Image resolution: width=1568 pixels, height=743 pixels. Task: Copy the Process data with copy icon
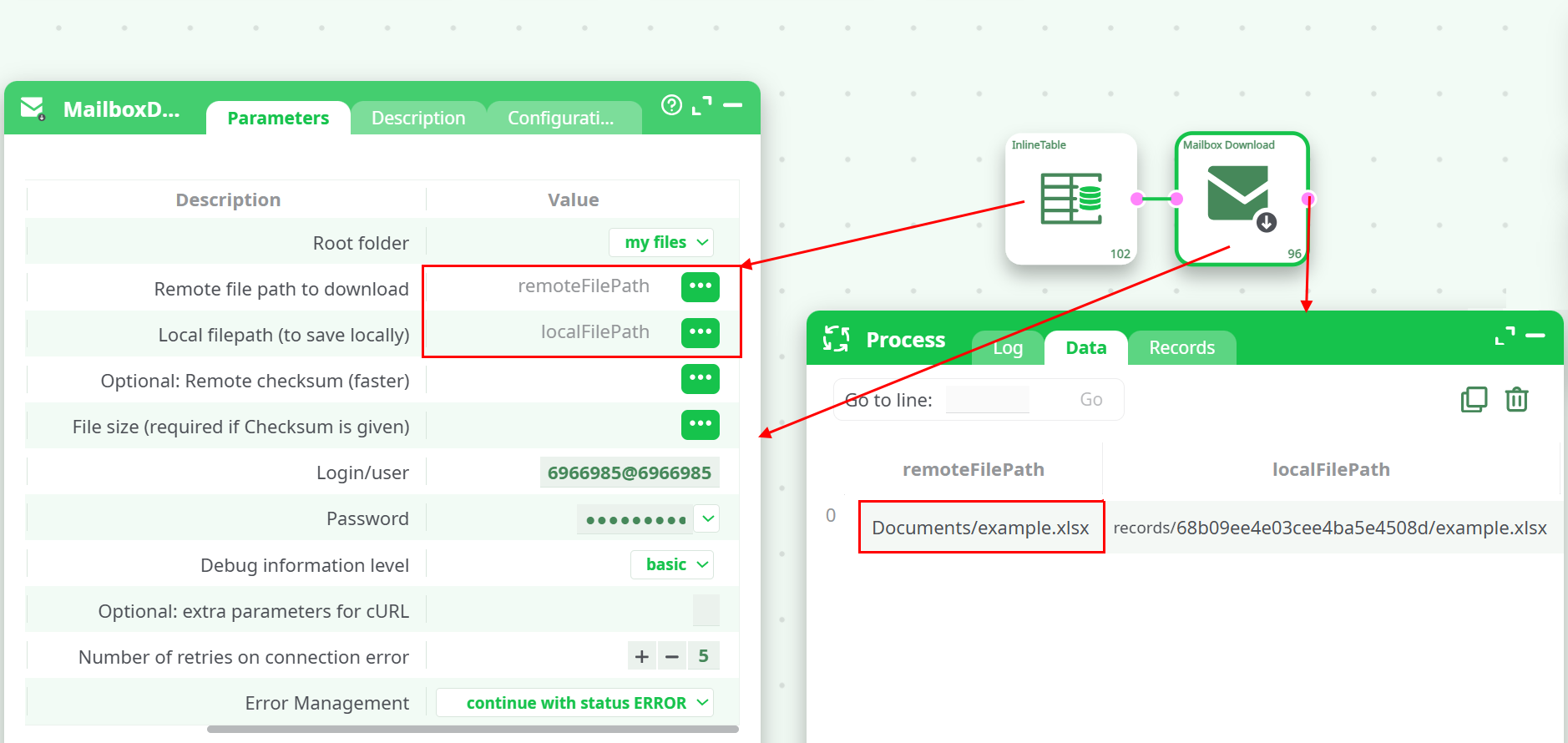(1474, 400)
